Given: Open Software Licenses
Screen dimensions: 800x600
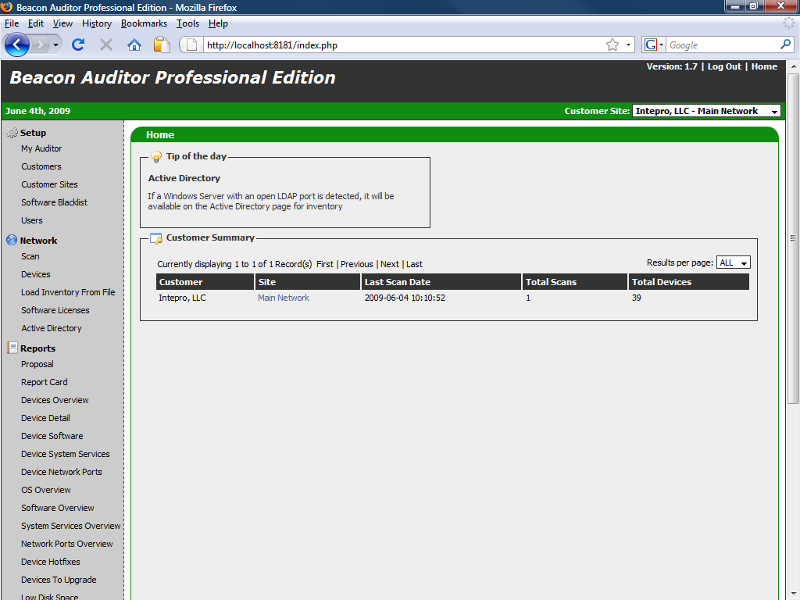Looking at the screenshot, I should click(55, 310).
